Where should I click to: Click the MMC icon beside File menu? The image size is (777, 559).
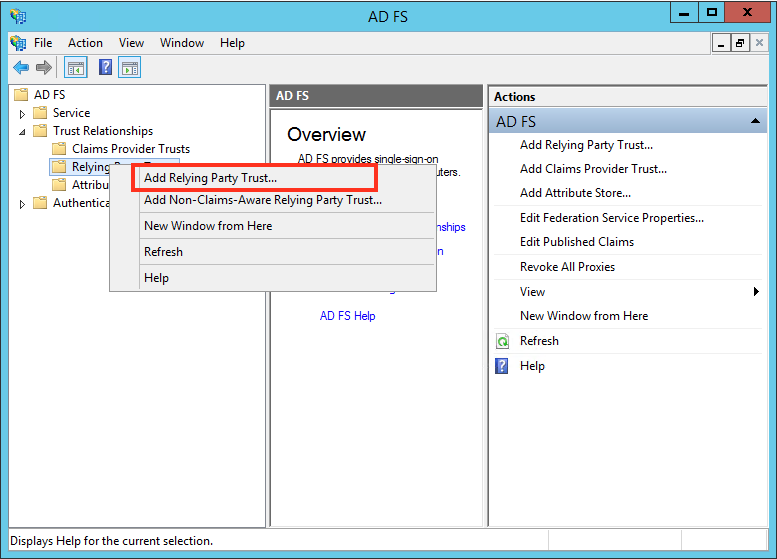coord(18,43)
